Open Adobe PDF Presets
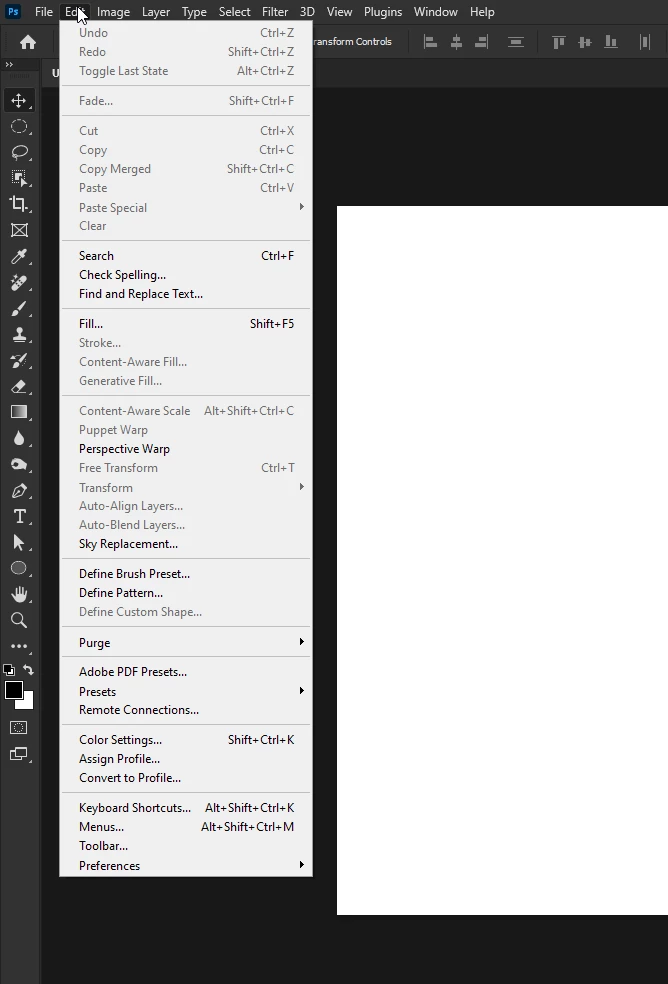 pyautogui.click(x=186, y=671)
